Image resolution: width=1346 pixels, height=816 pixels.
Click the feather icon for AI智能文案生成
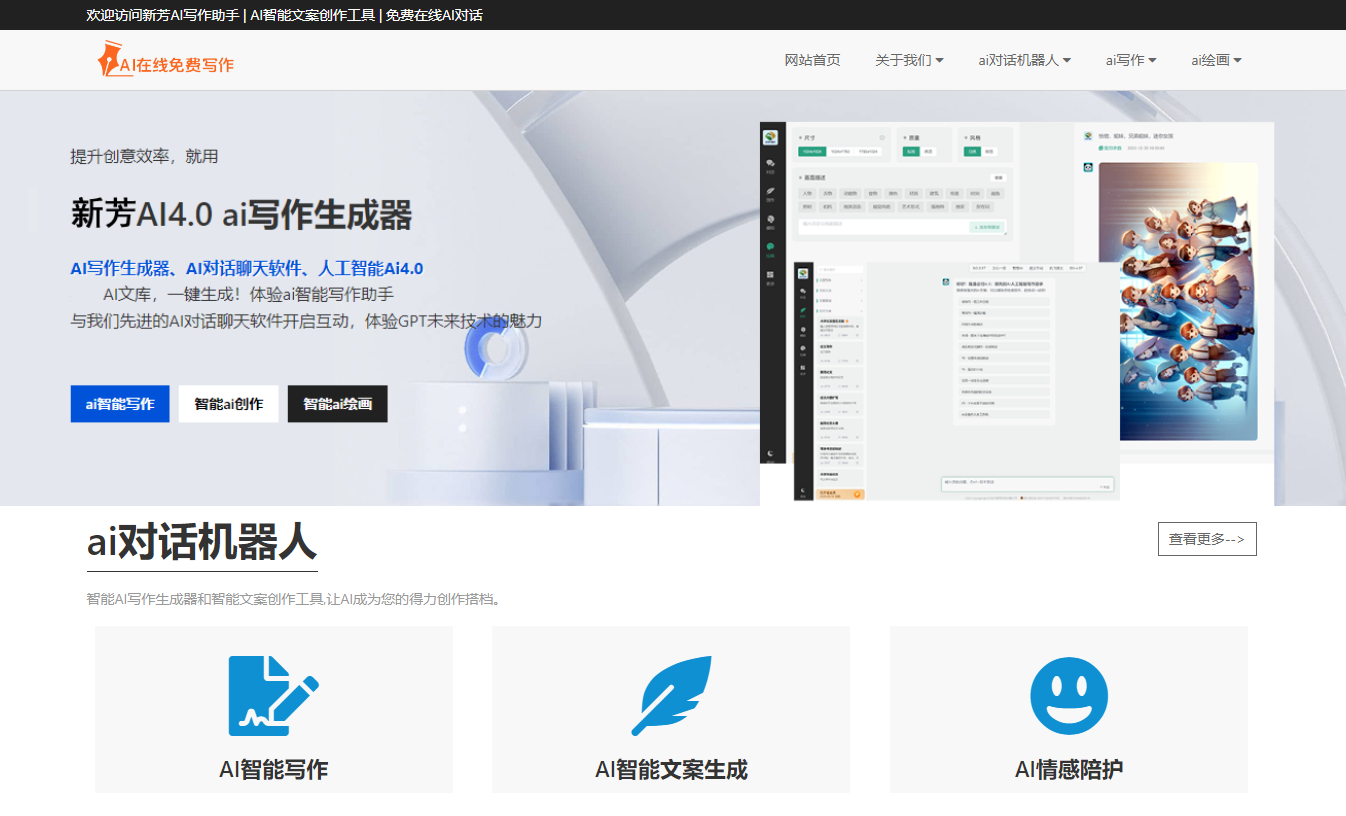click(x=671, y=695)
